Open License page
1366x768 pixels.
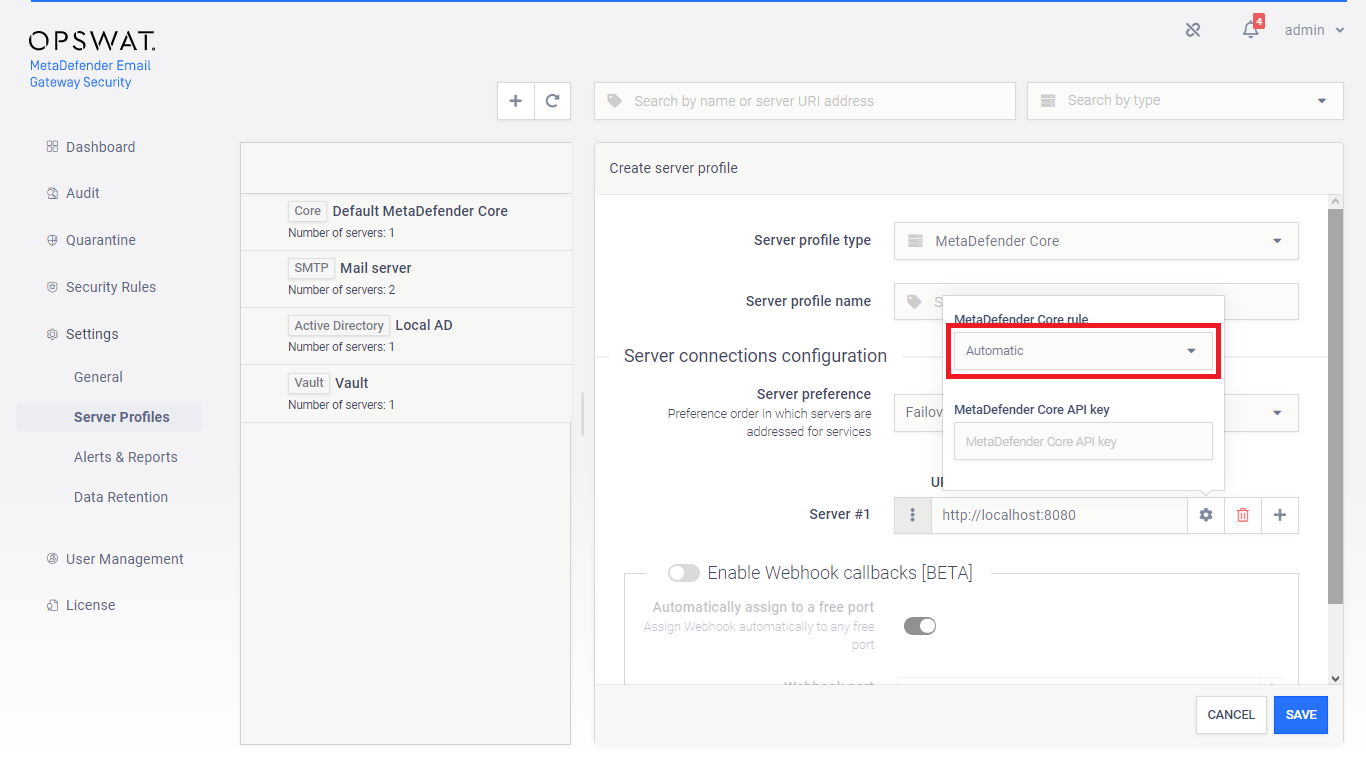(91, 605)
